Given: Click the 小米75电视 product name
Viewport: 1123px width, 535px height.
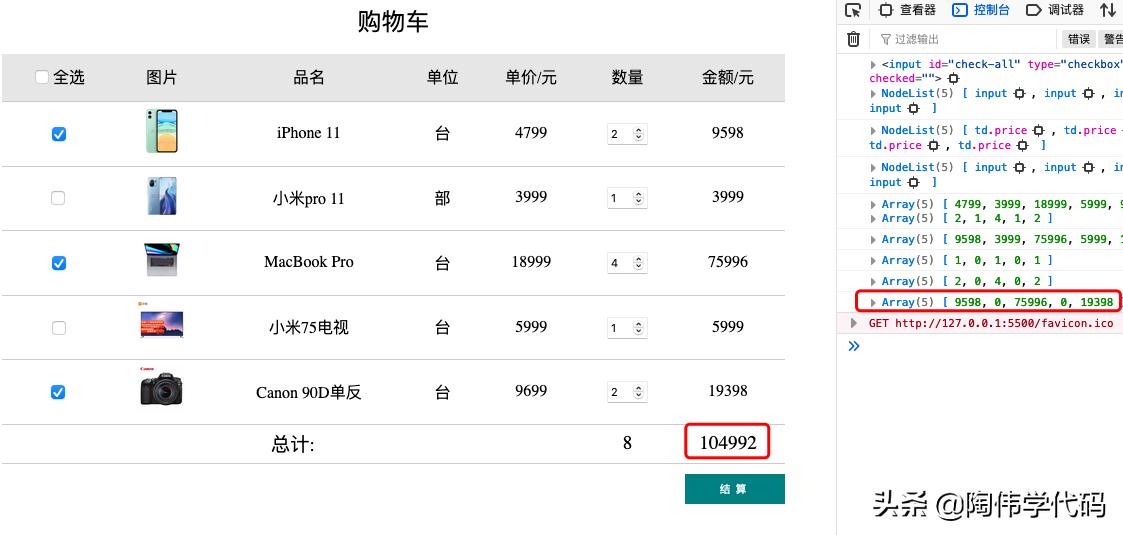Looking at the screenshot, I should pyautogui.click(x=309, y=327).
